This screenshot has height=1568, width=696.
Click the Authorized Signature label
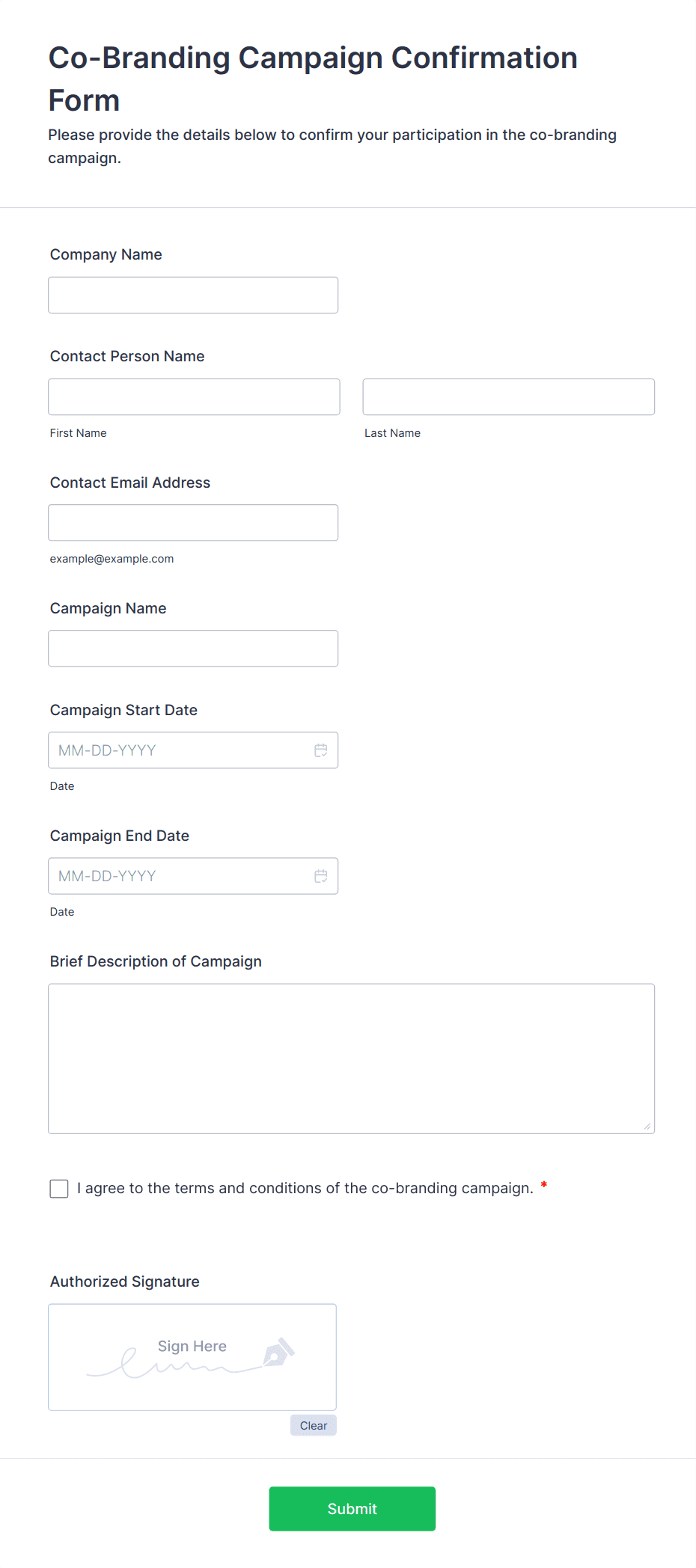(x=124, y=1282)
